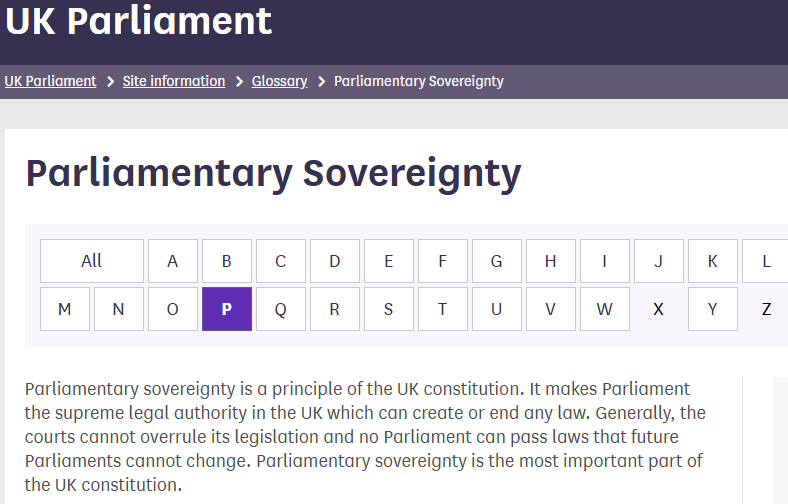This screenshot has width=788, height=504.
Task: Show glossary terms starting with O
Action: coord(173,309)
